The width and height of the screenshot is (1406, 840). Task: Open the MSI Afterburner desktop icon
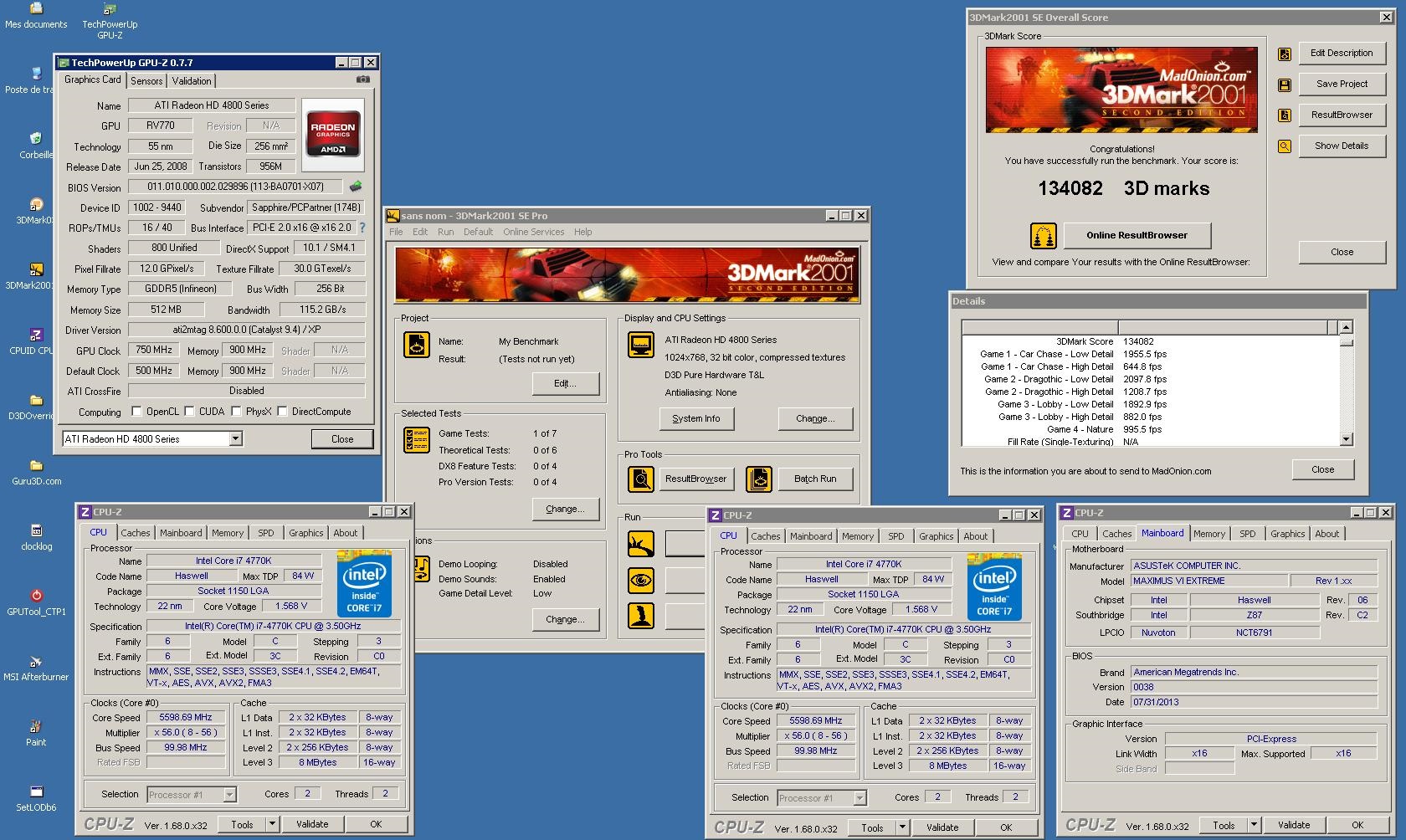tap(36, 668)
